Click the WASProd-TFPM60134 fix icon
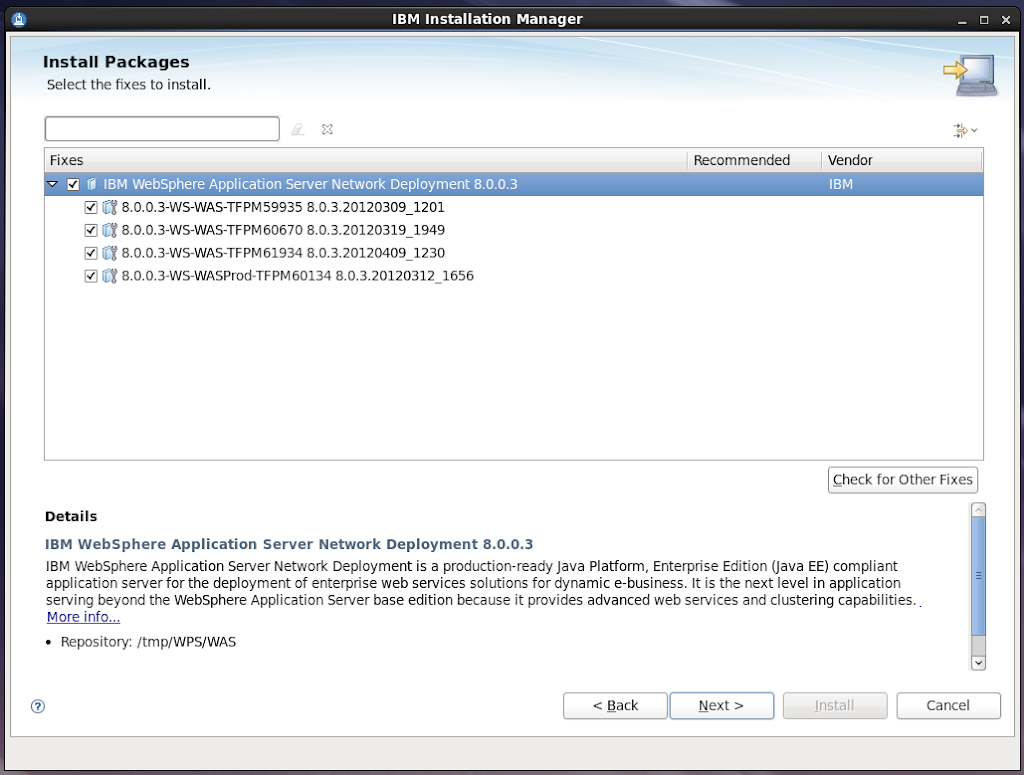 click(110, 276)
